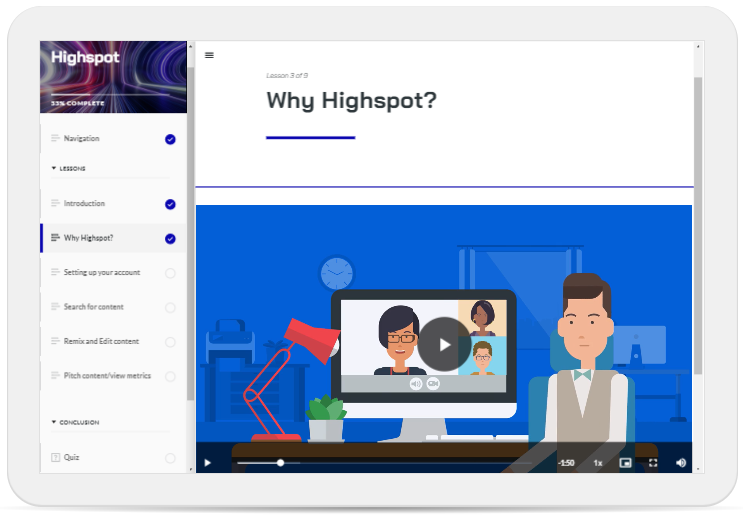
Task: Click the Lesson 3 of 9 label
Action: click(x=287, y=75)
